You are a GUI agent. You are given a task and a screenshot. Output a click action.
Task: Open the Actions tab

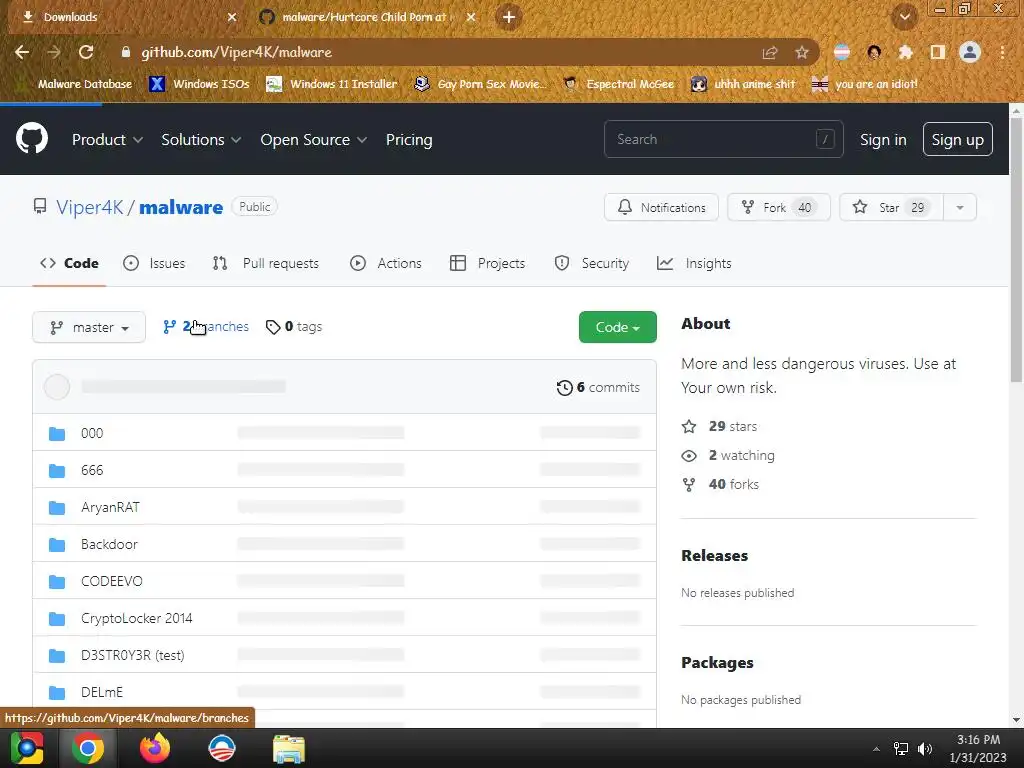pyautogui.click(x=386, y=263)
